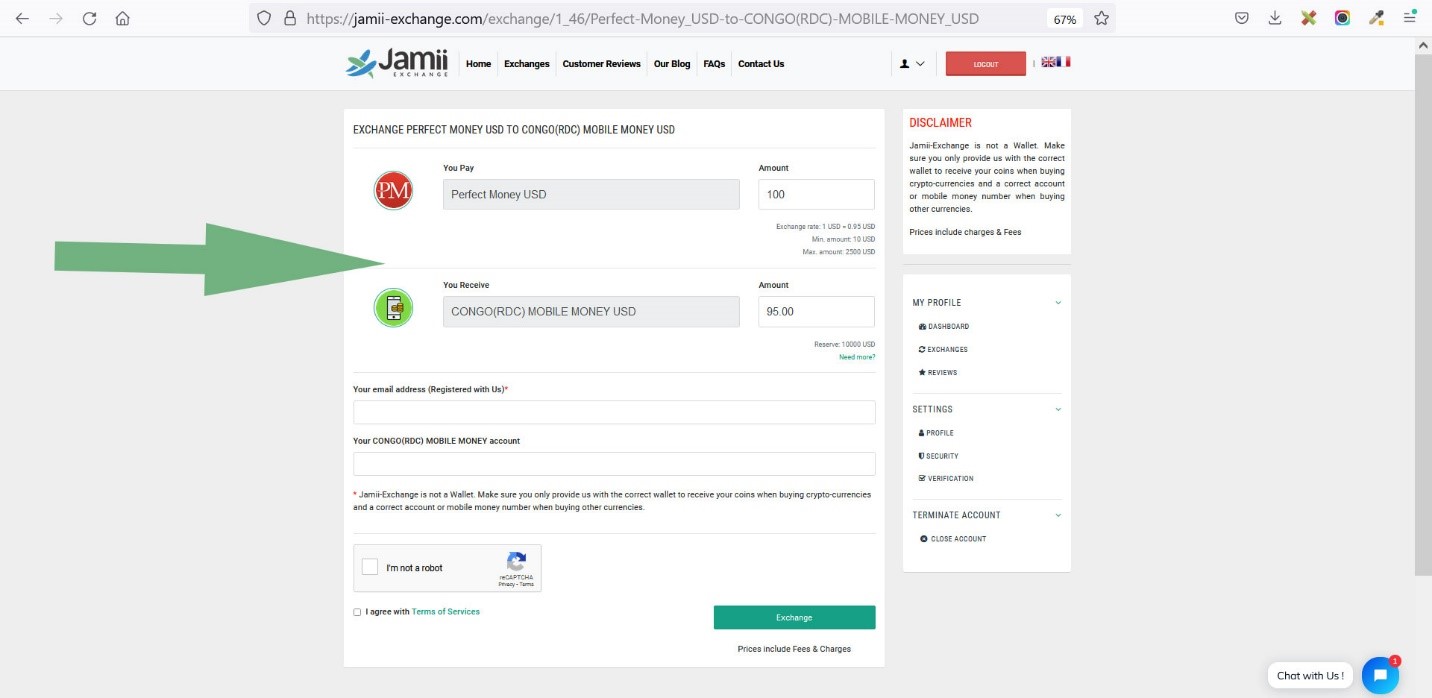
Task: Tick the I agree with Terms checkbox
Action: (357, 612)
